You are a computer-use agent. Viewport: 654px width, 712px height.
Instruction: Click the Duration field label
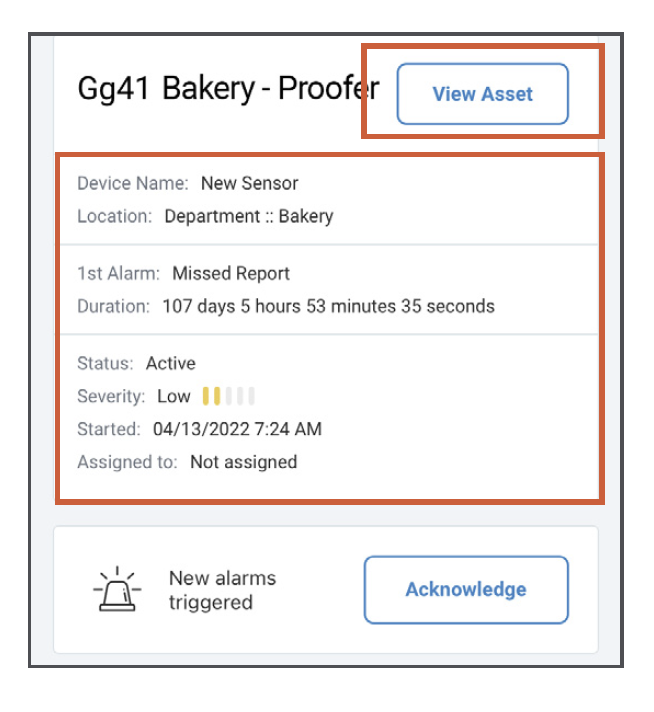pos(114,306)
